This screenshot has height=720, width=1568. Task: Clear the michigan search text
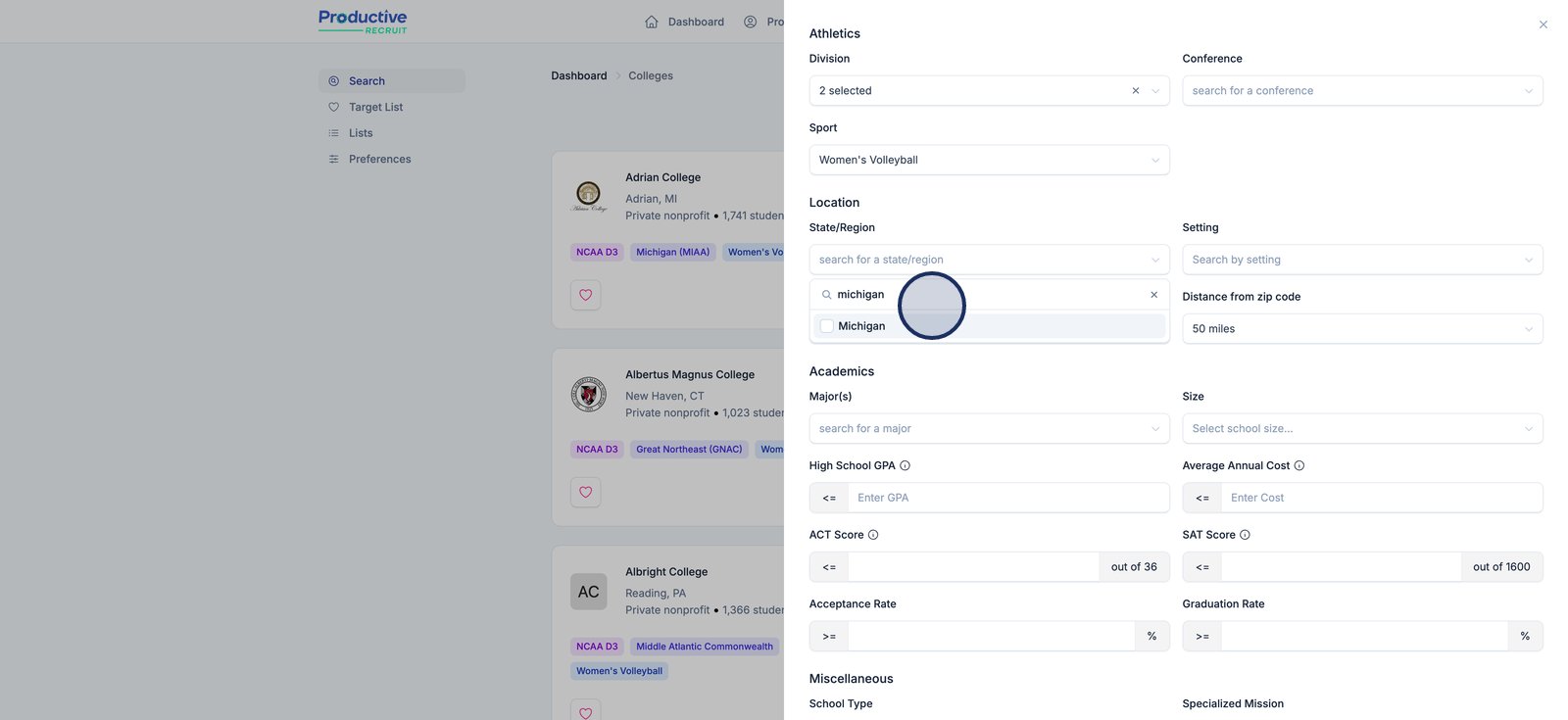[1153, 295]
